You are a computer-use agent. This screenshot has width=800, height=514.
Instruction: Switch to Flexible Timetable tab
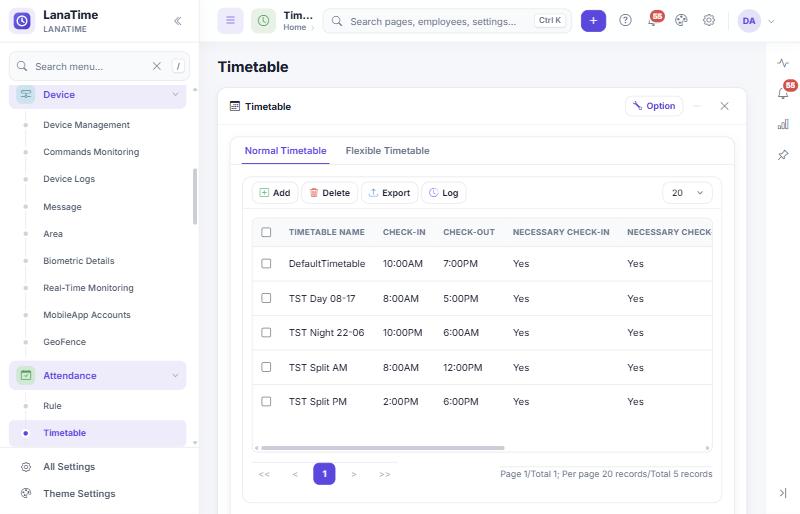(387, 151)
